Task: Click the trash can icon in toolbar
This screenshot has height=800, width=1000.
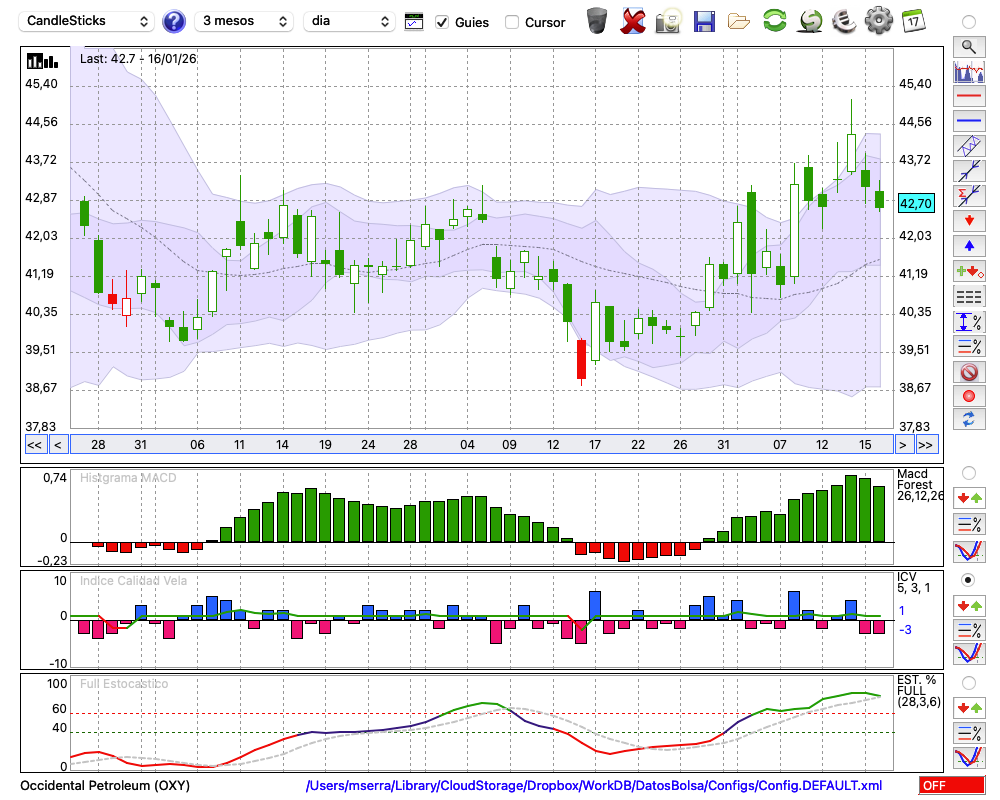Action: coord(597,21)
